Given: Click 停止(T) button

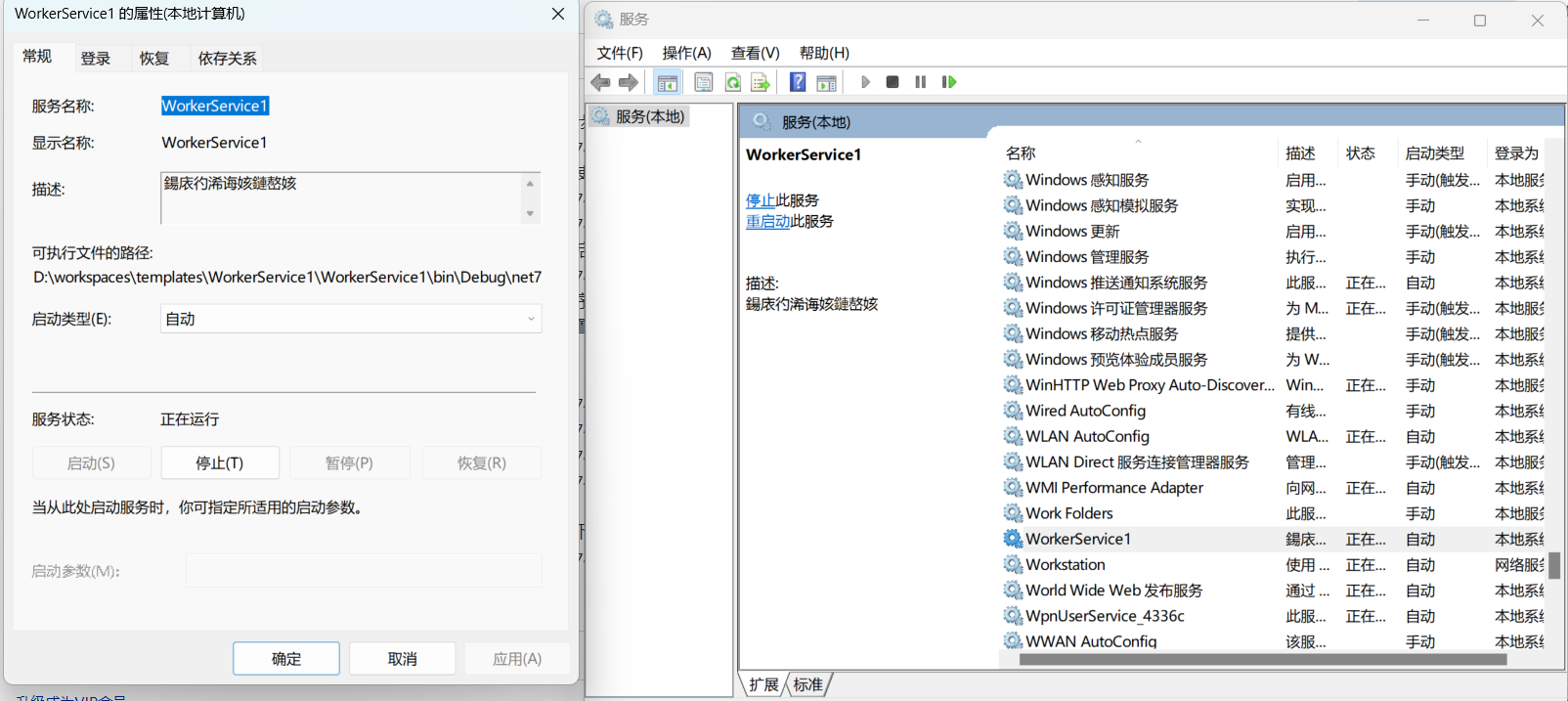Looking at the screenshot, I should [x=220, y=462].
